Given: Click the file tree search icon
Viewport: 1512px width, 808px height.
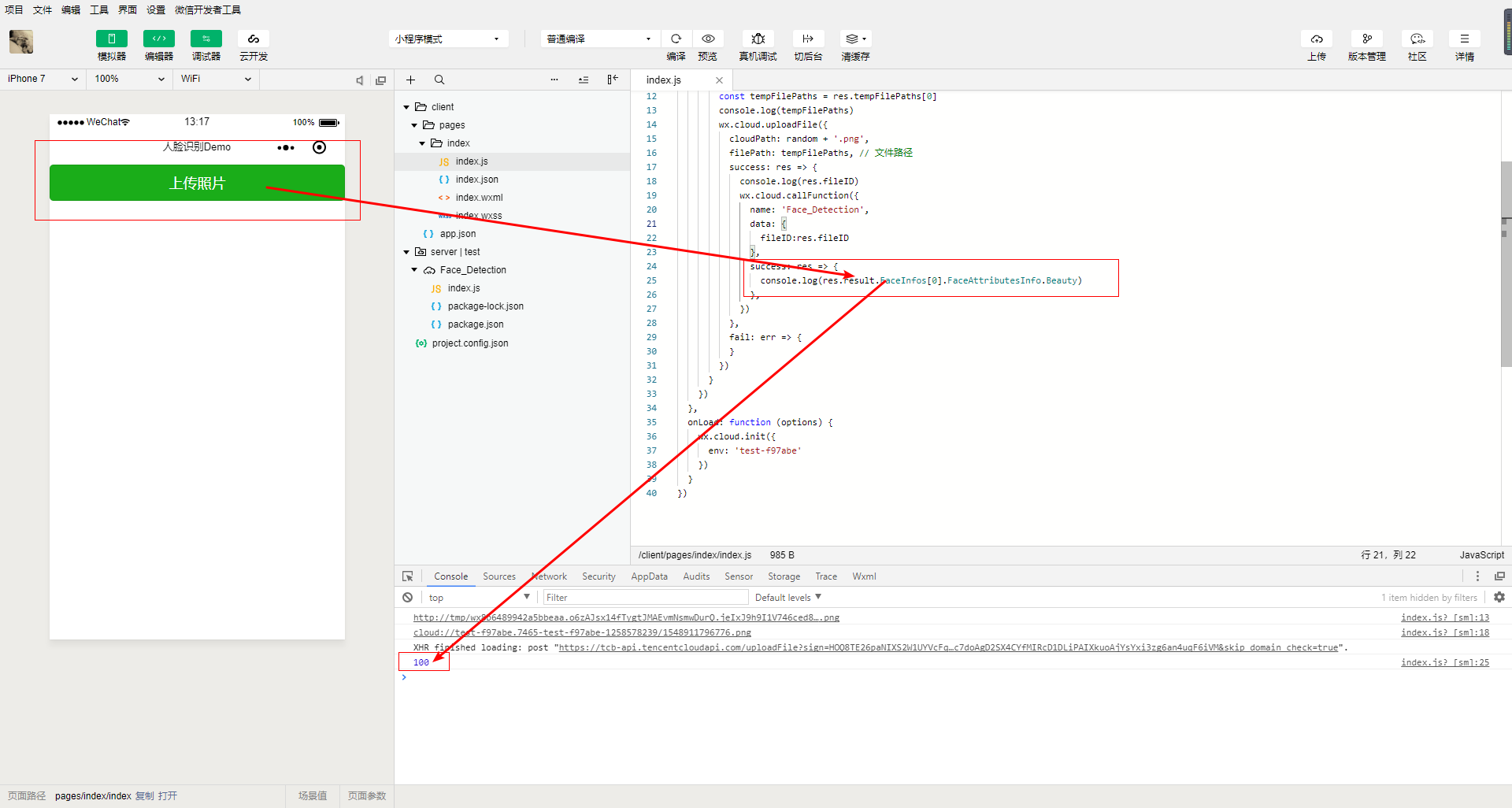Looking at the screenshot, I should (439, 80).
